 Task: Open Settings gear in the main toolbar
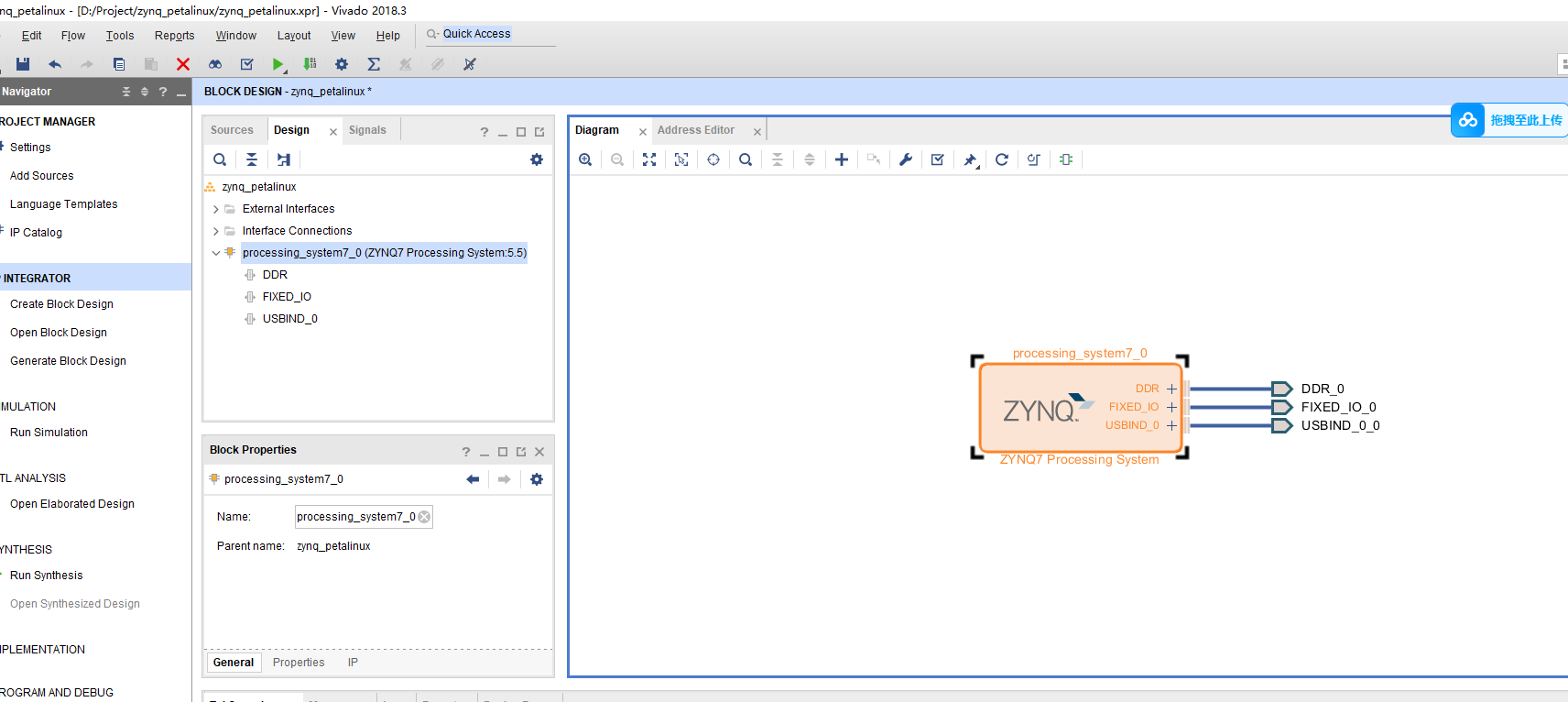[x=342, y=64]
